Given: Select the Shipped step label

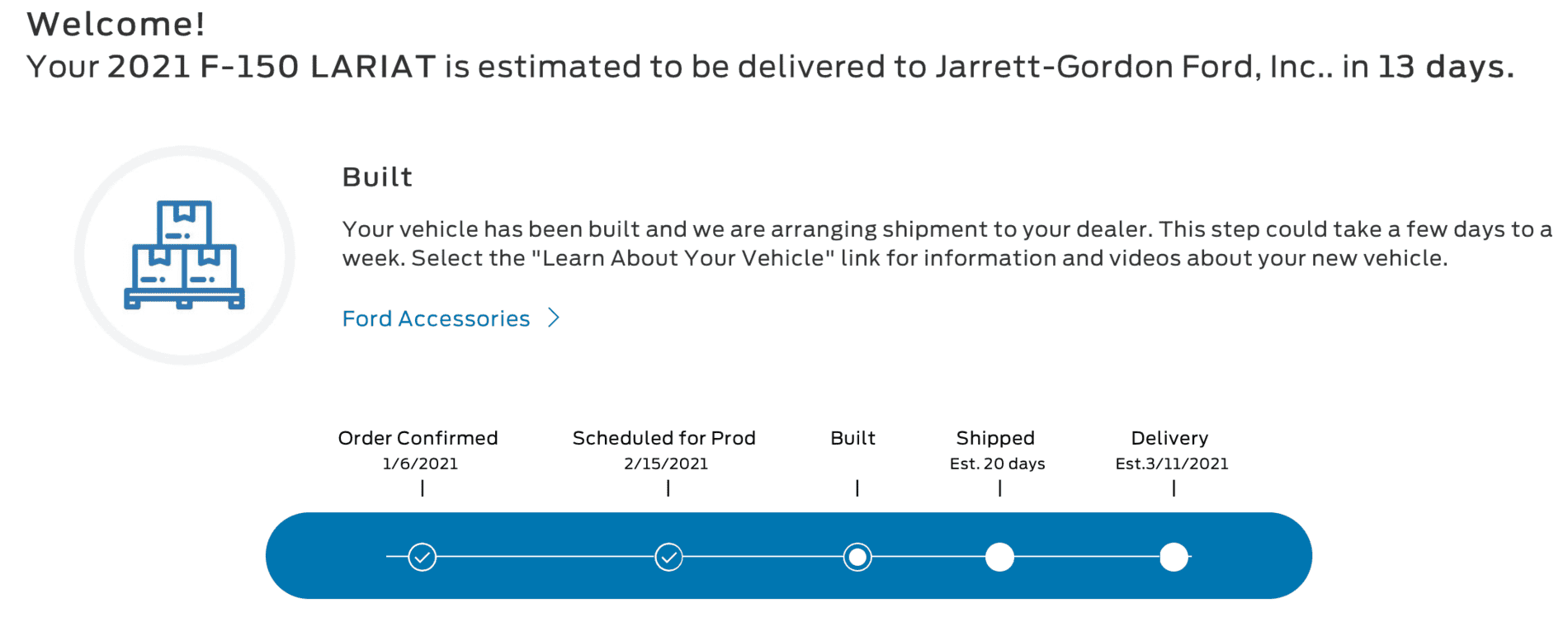Looking at the screenshot, I should 995,438.
